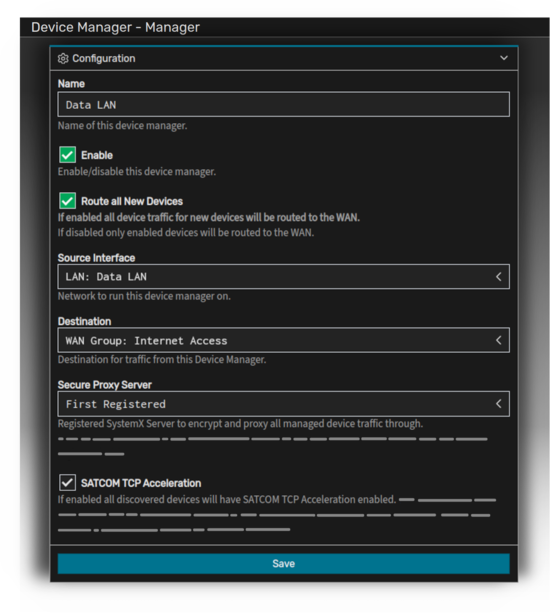This screenshot has width=550, height=613.
Task: Click 'Name of this device manager.' hint
Action: [x=122, y=125]
